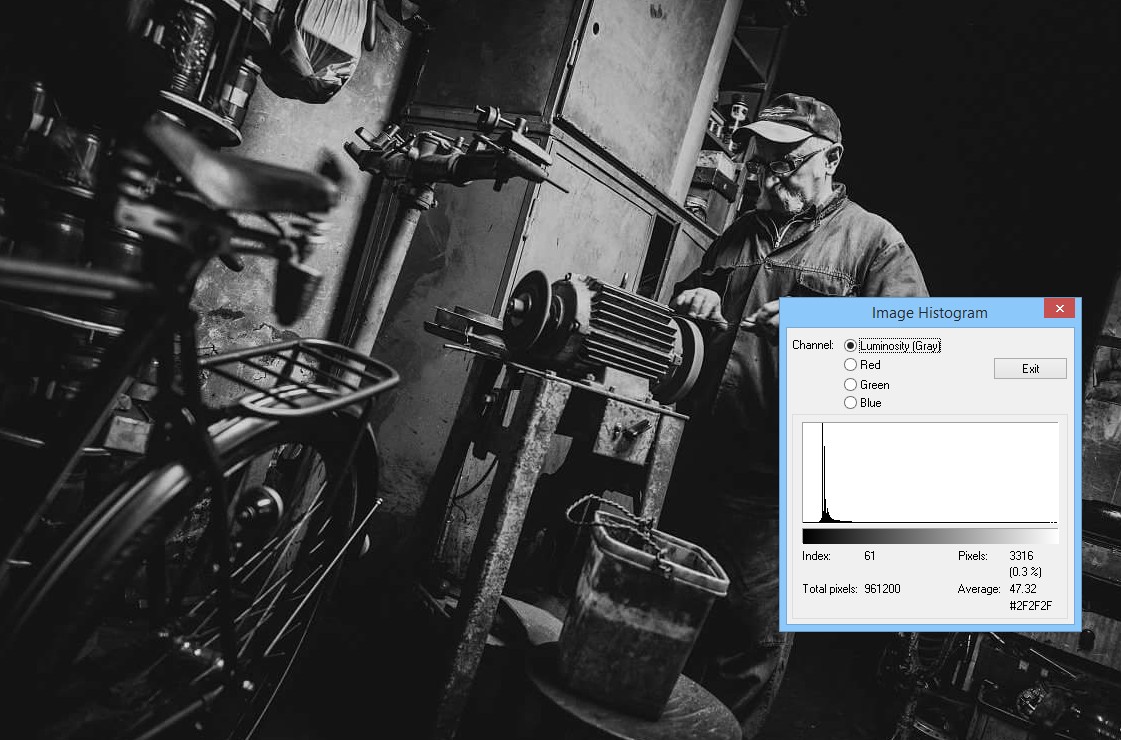Click the tallest peak in the histogram

click(822, 470)
